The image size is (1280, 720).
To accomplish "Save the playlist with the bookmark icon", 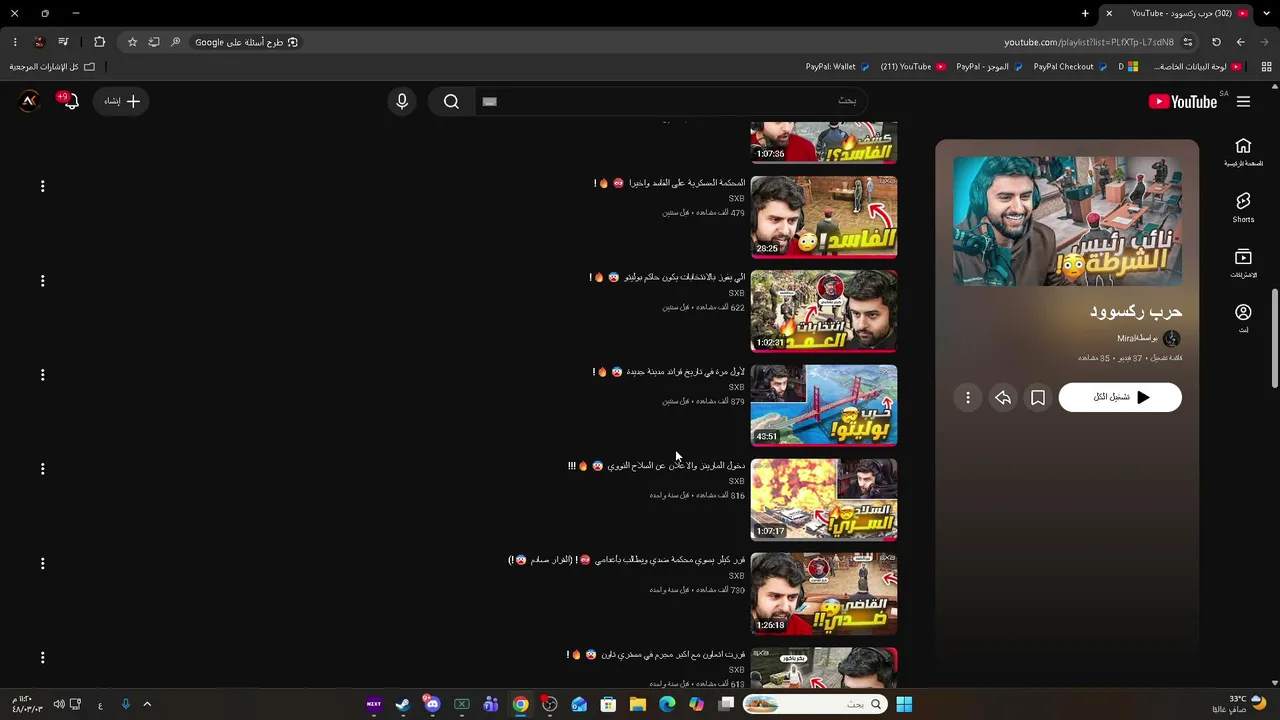I will 1038,398.
